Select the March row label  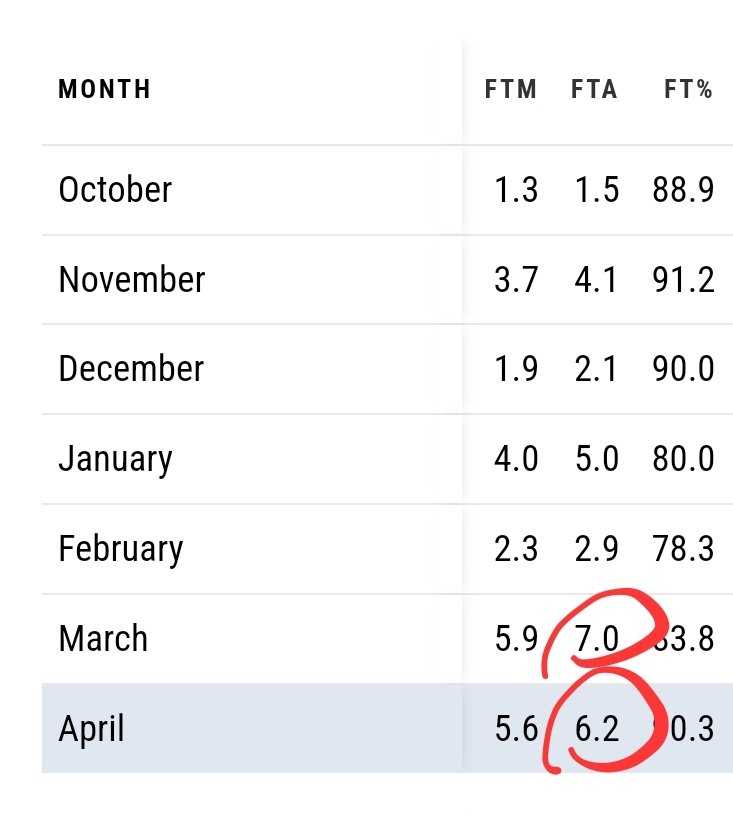[x=103, y=638]
